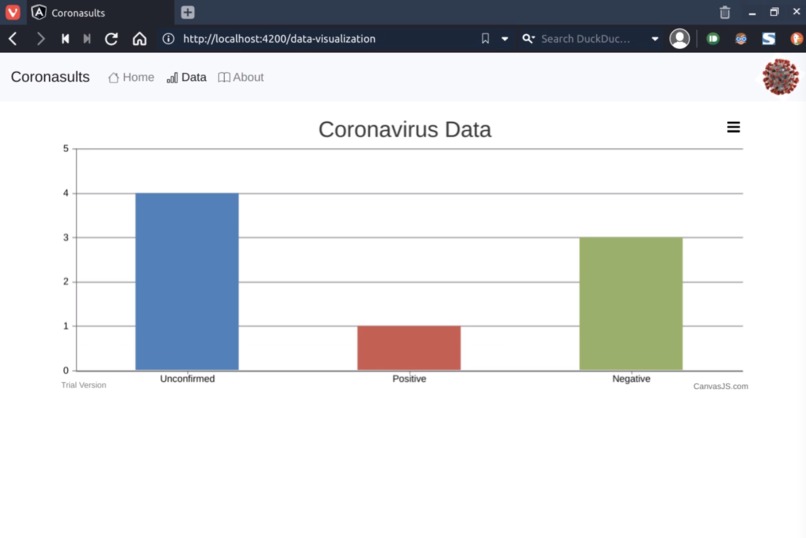Click the rewind history icon
The image size is (806, 538).
(x=65, y=39)
